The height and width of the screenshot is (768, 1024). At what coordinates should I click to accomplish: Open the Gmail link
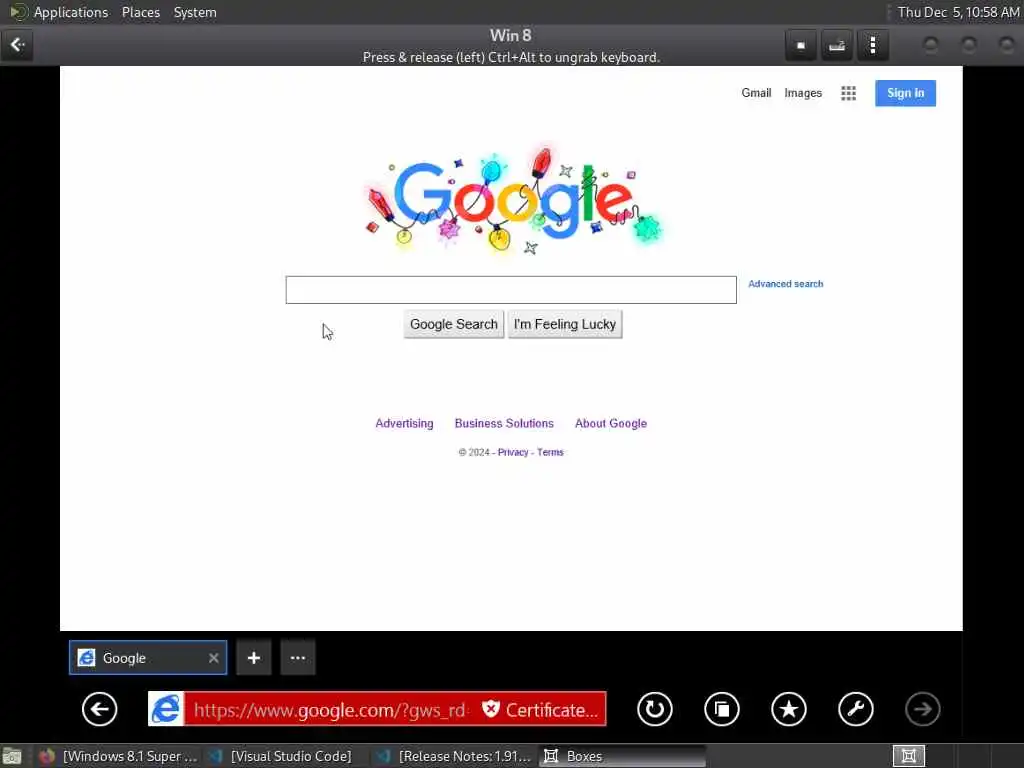pyautogui.click(x=756, y=93)
